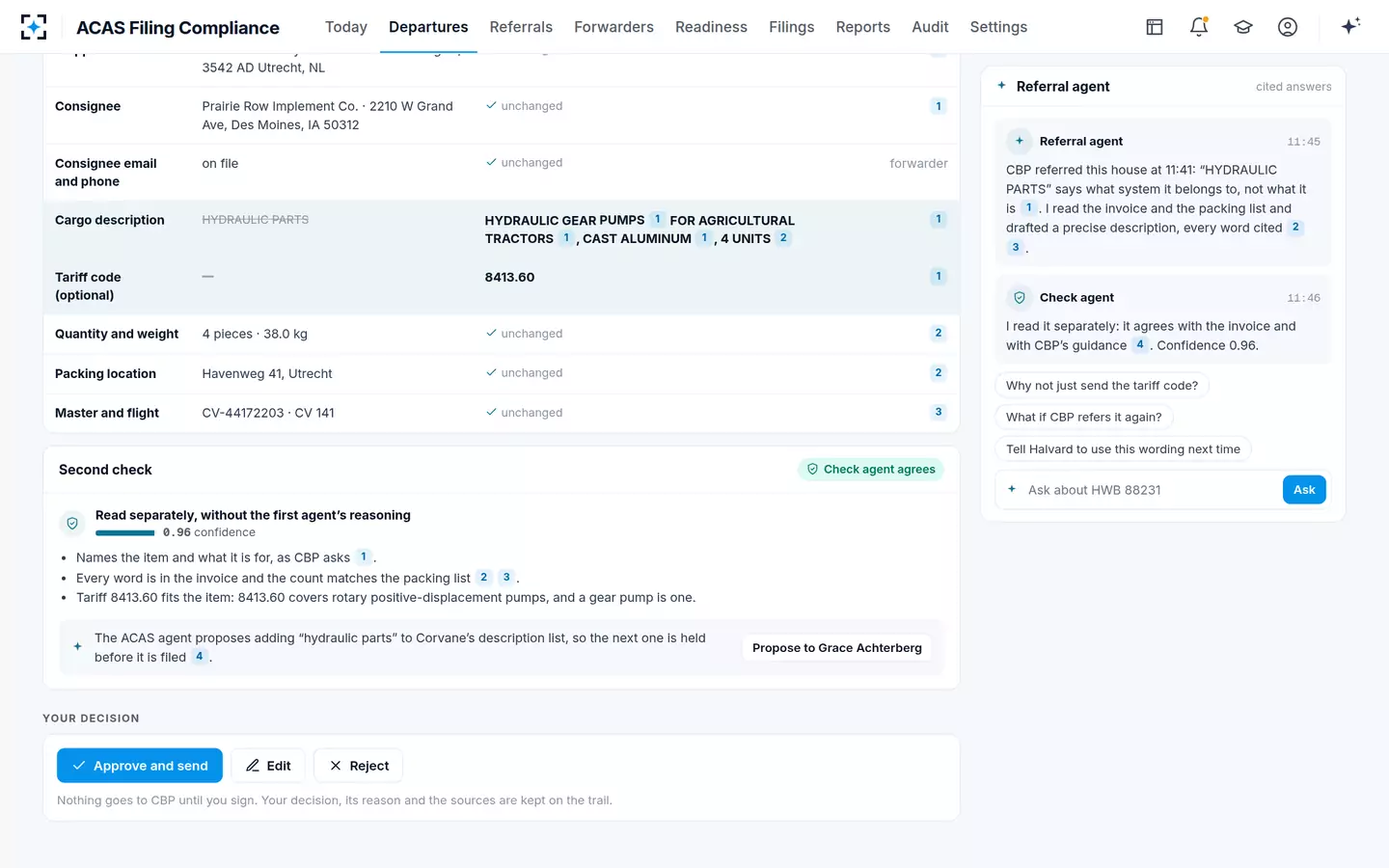Open the Filings tab

792,27
